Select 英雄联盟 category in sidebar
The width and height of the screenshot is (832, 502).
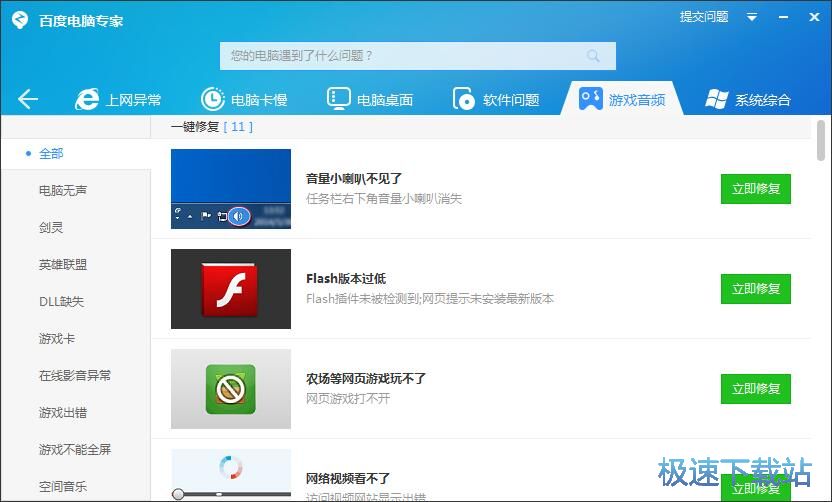coord(63,265)
